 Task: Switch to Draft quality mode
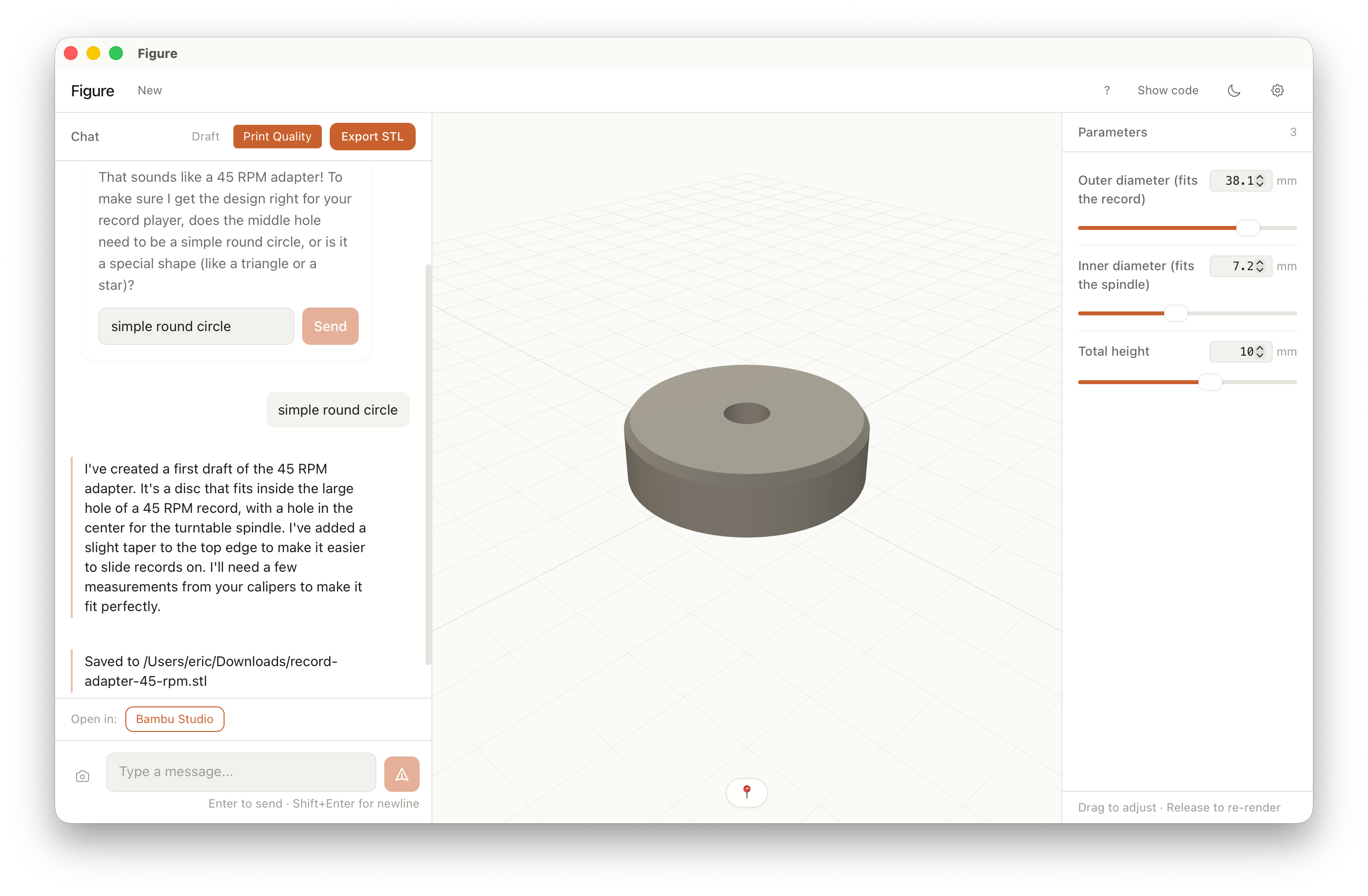205,136
